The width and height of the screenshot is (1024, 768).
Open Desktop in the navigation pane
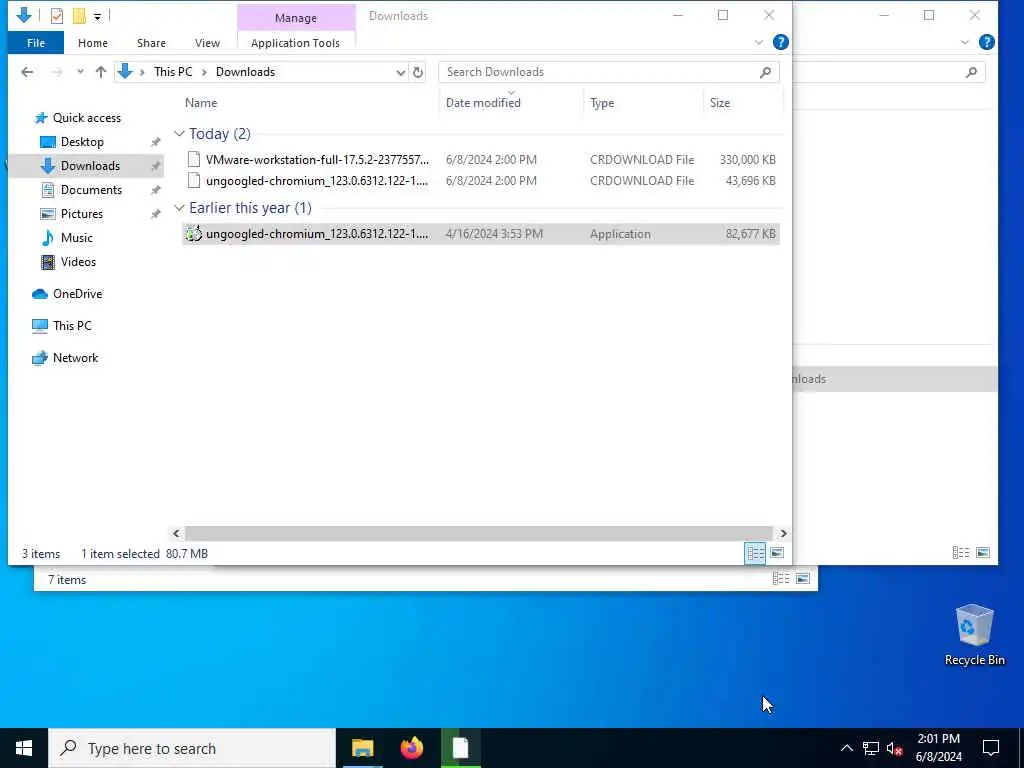82,142
